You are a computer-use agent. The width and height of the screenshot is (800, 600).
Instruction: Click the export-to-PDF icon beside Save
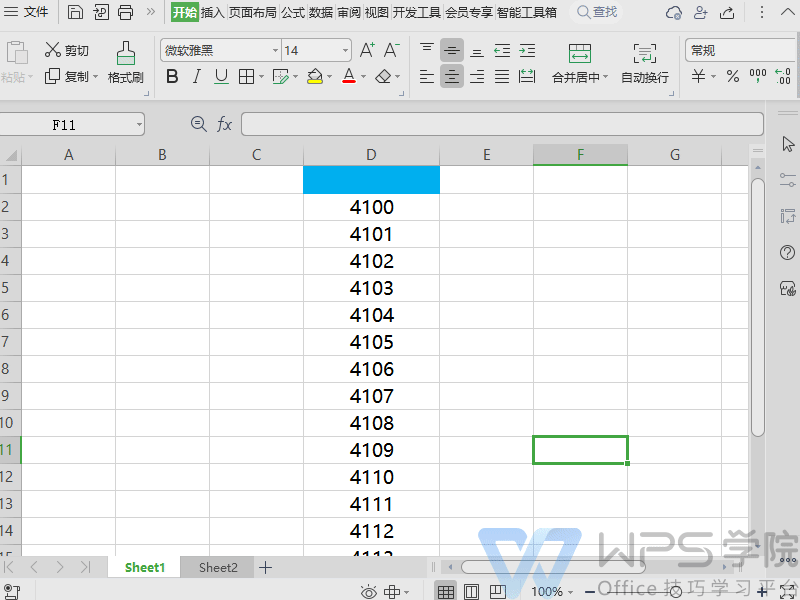101,12
